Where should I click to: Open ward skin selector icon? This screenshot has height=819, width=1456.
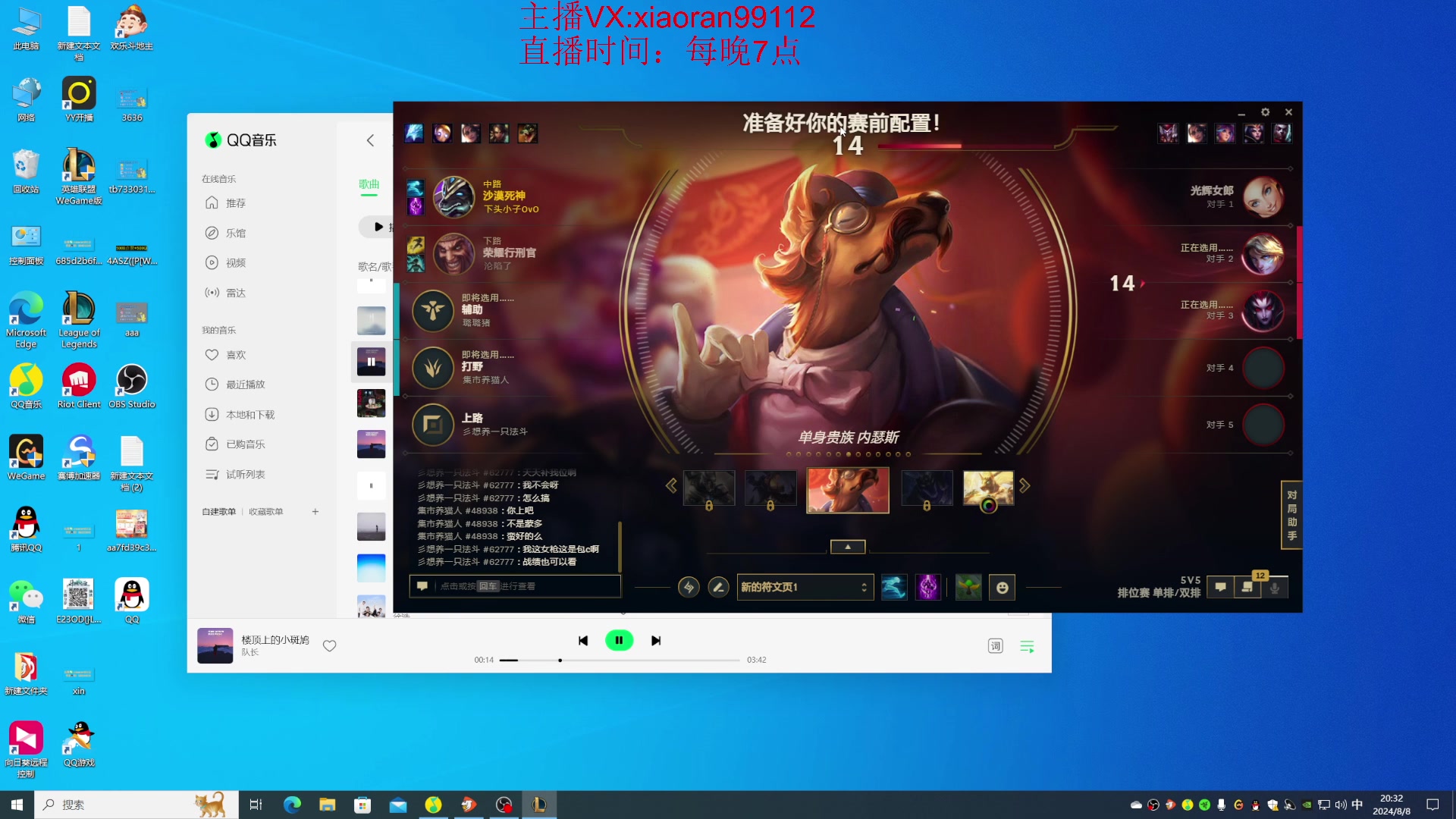click(x=968, y=588)
